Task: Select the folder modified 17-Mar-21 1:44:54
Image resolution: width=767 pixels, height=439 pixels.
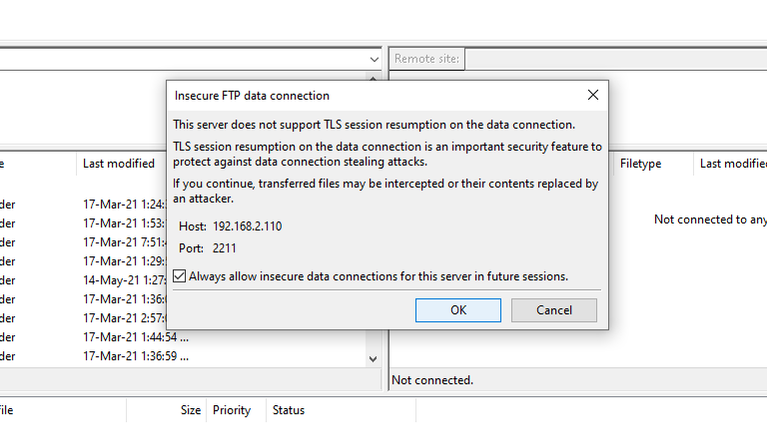Action: 135,337
